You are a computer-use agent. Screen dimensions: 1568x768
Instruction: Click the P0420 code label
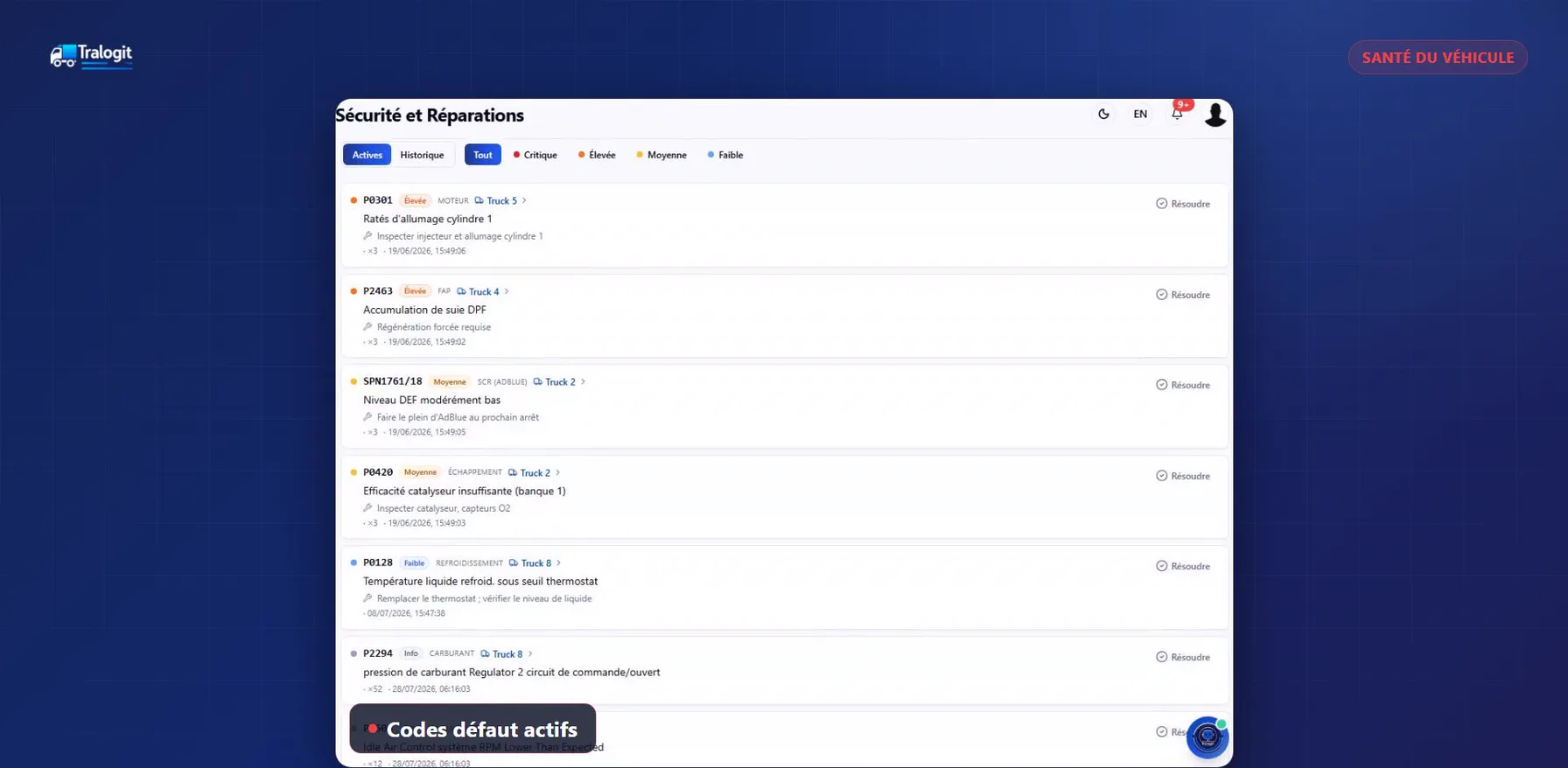pyautogui.click(x=378, y=472)
